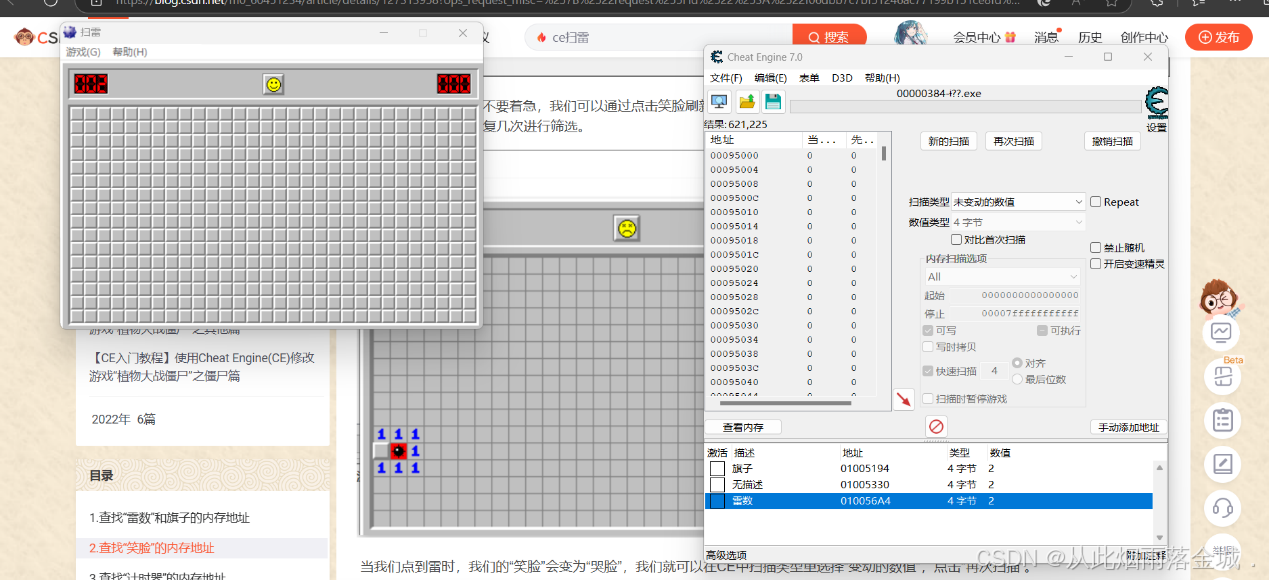Viewport: 1269px width, 580px height.
Task: Click 手动添加地址 button
Action: (x=1128, y=427)
